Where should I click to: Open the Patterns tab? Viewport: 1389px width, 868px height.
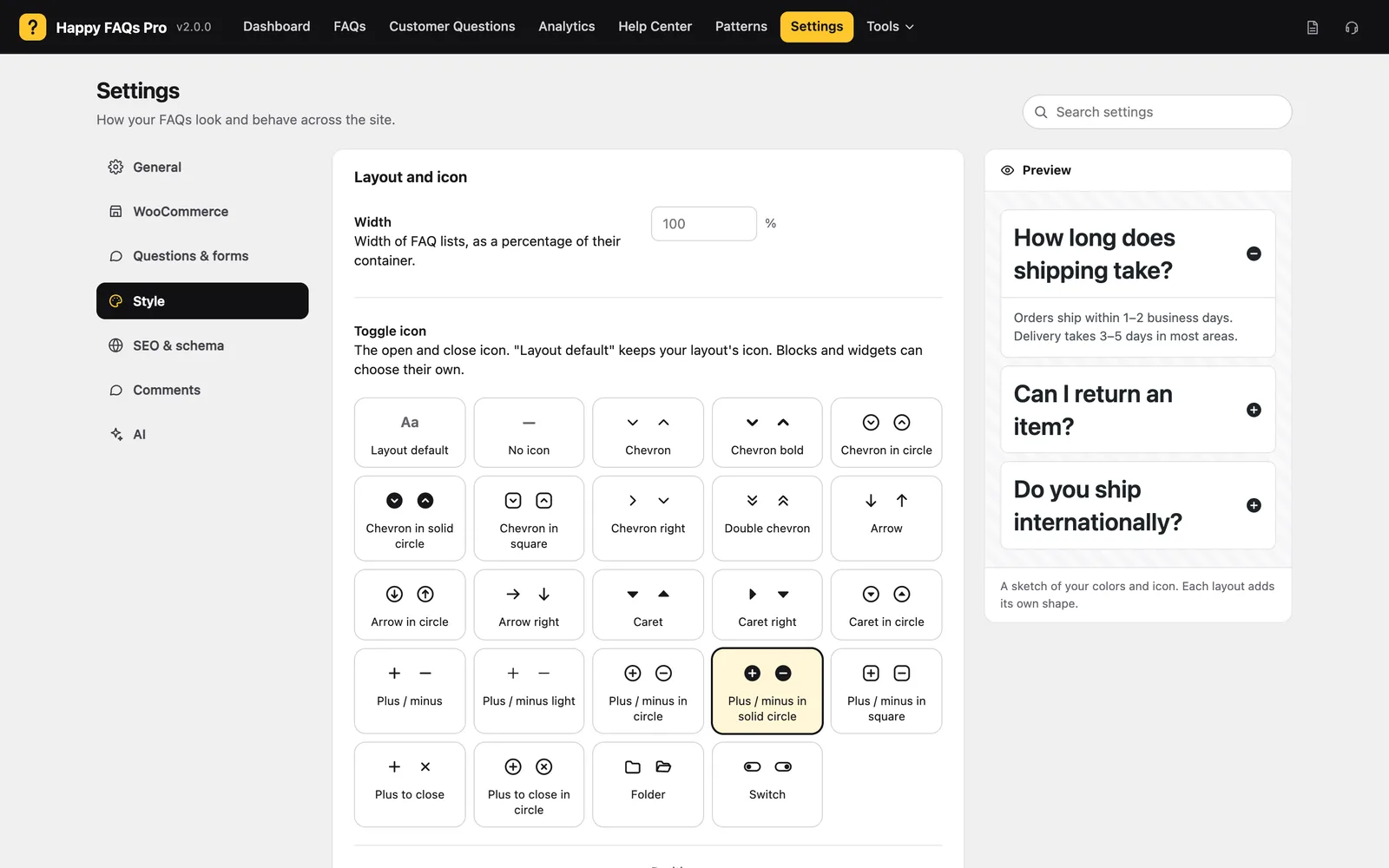point(741,27)
